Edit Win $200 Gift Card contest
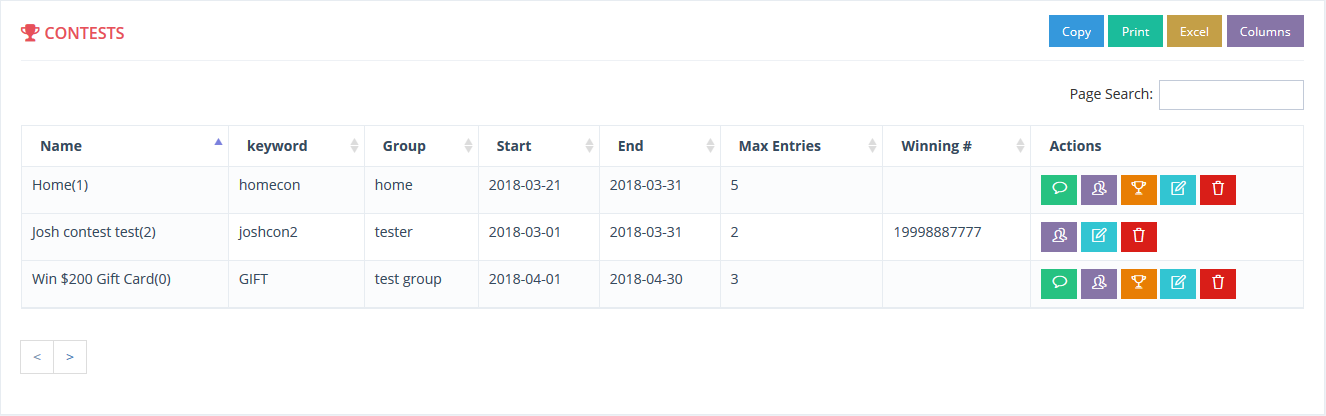 (1178, 284)
